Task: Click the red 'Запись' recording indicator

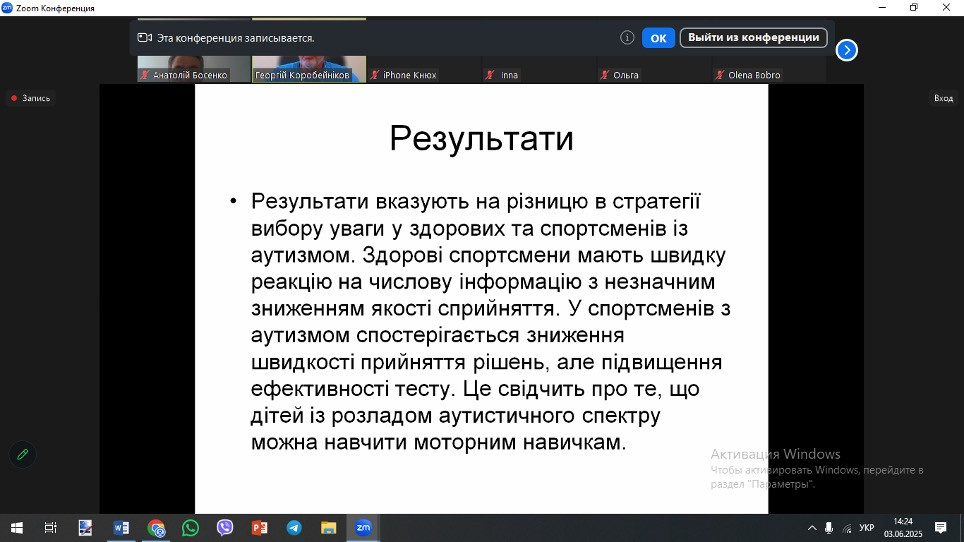Action: pos(31,98)
